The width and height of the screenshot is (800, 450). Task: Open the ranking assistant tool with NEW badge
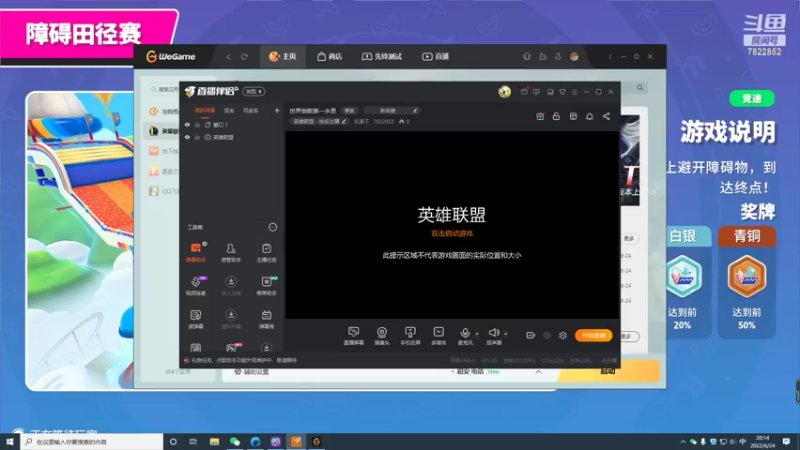point(266,286)
